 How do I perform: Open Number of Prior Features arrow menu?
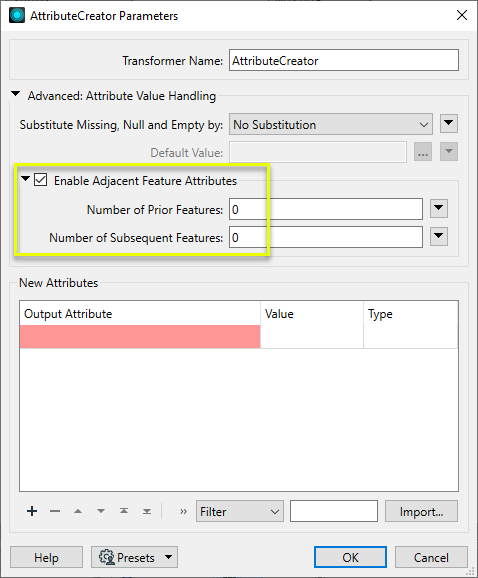click(439, 209)
